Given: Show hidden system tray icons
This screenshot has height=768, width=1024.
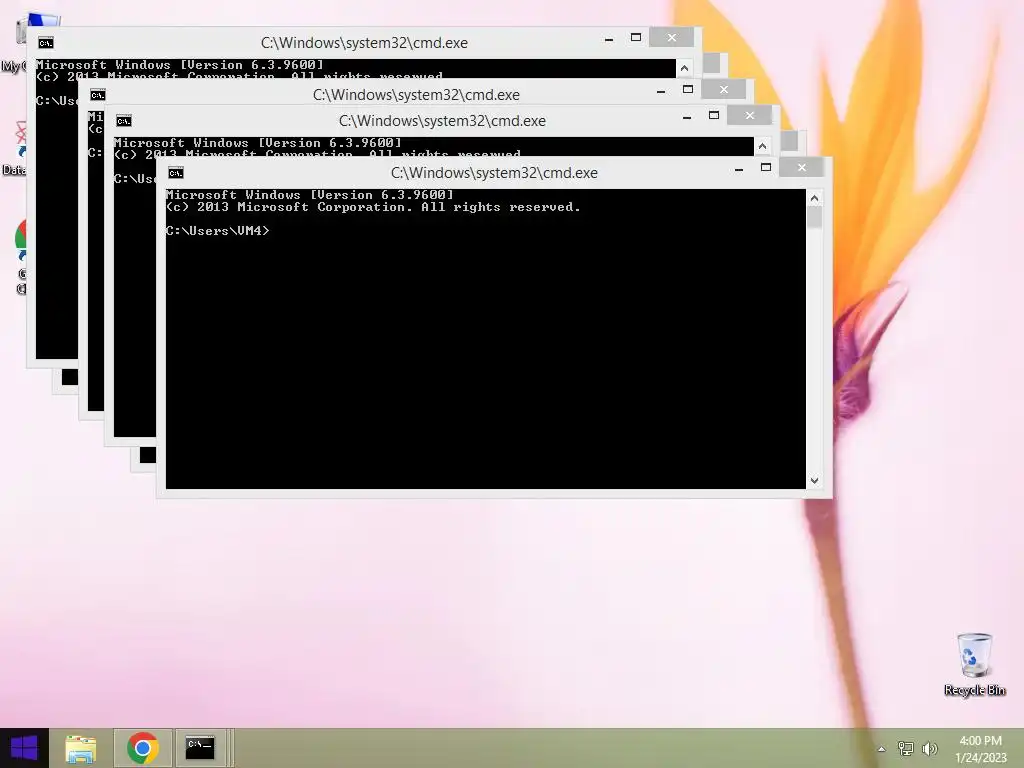Looking at the screenshot, I should (882, 749).
